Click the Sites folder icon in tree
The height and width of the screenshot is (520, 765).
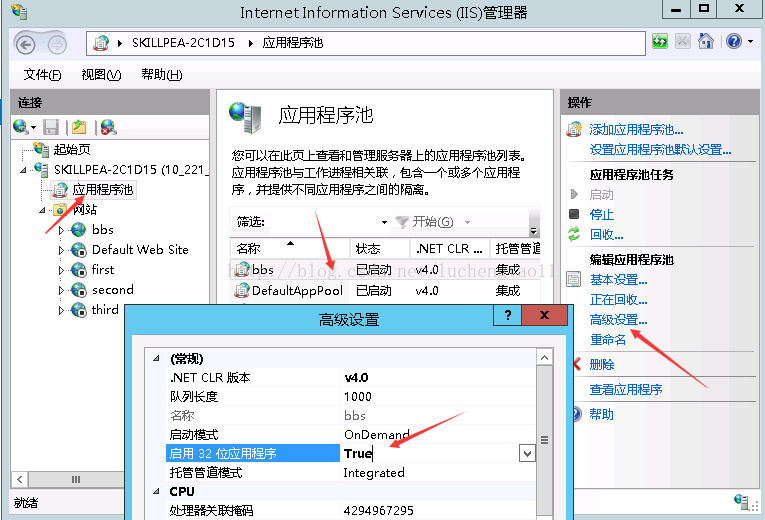coord(60,210)
